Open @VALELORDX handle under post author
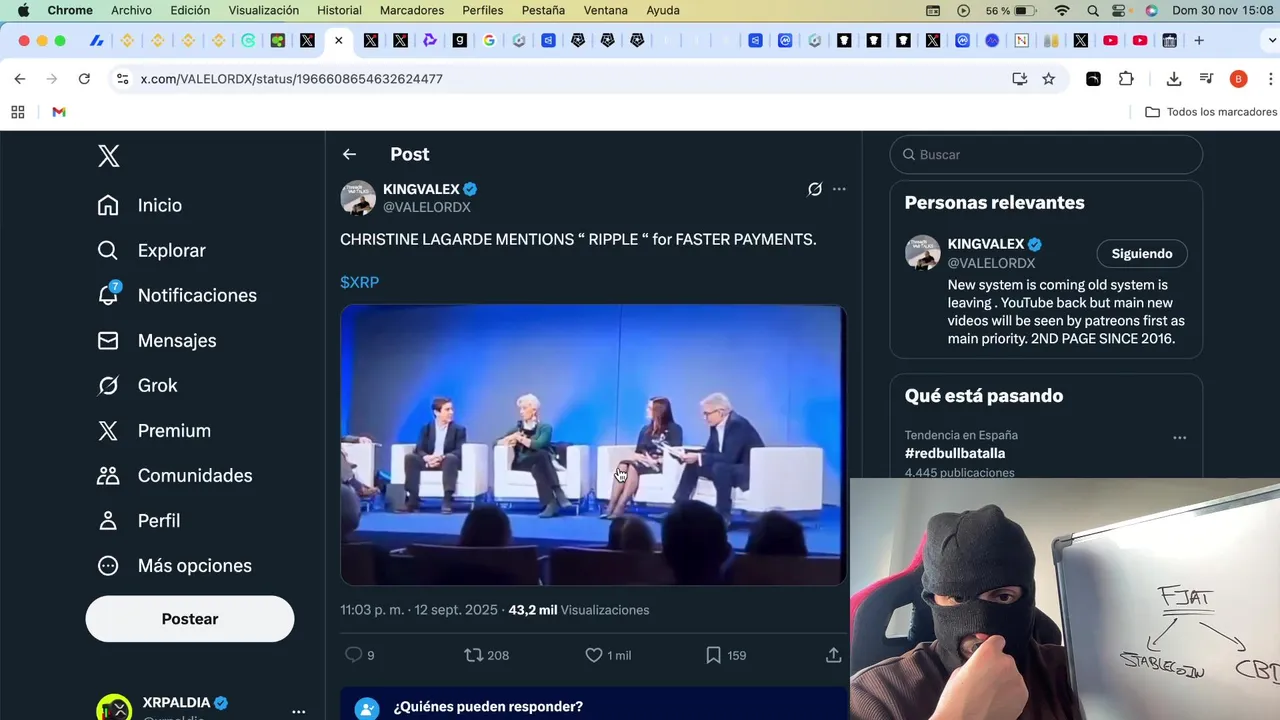The image size is (1280, 720). pyautogui.click(x=427, y=207)
